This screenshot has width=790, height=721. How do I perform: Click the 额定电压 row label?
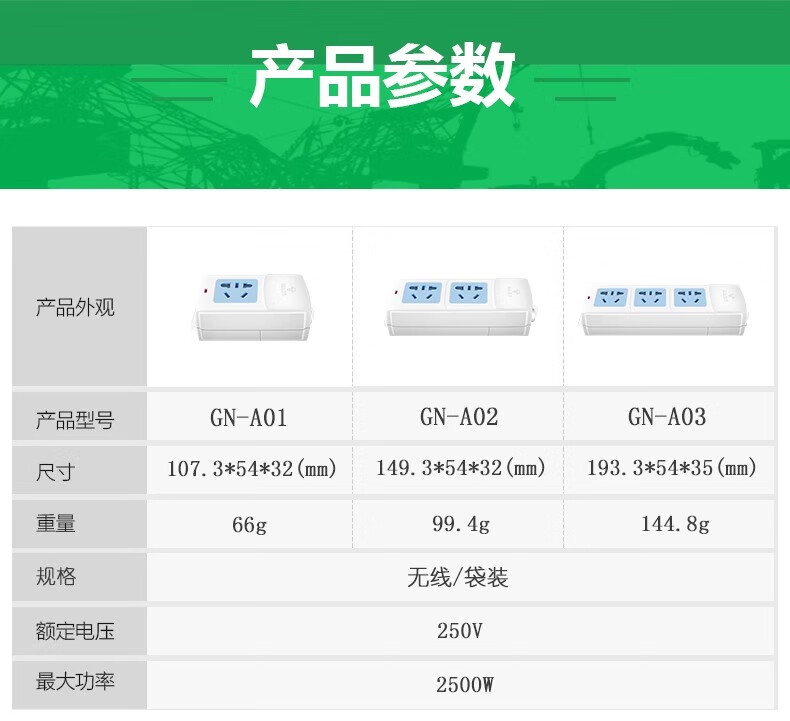pyautogui.click(x=76, y=631)
